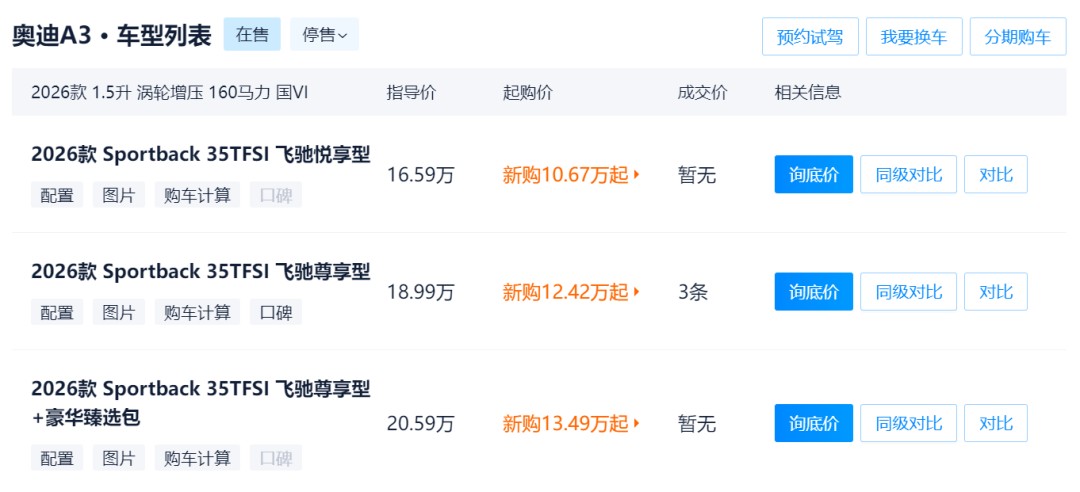The height and width of the screenshot is (492, 1080).
Task: Click 询底价 for 飞驰悦享型
Action: point(813,175)
